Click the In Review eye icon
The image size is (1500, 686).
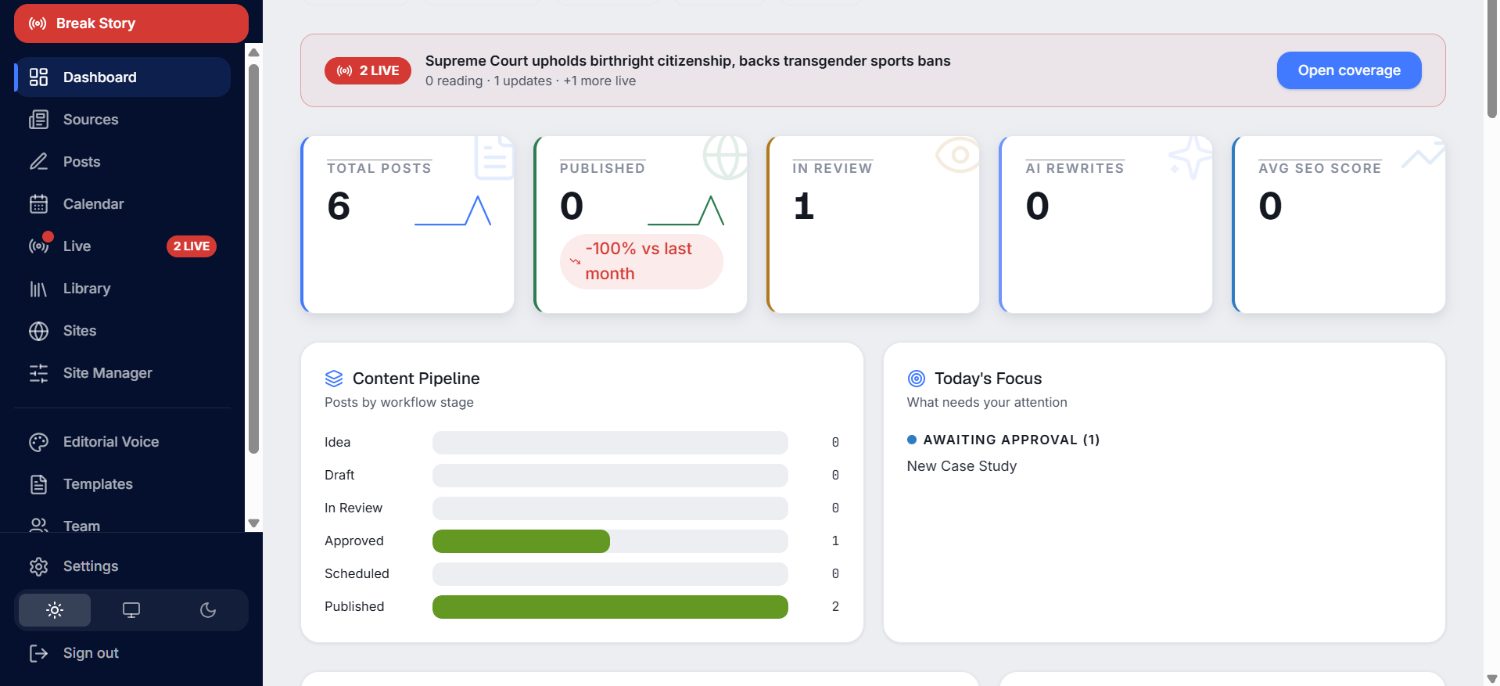(x=958, y=155)
